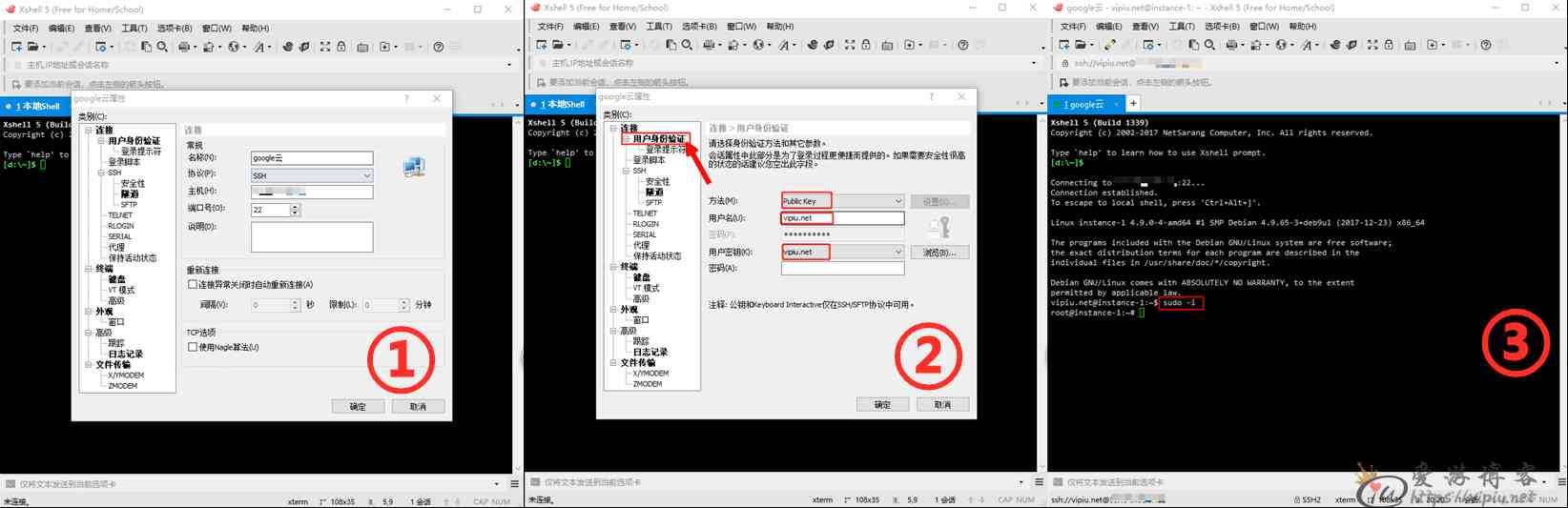
Task: Add new tab with plus in third window
Action: click(1134, 103)
